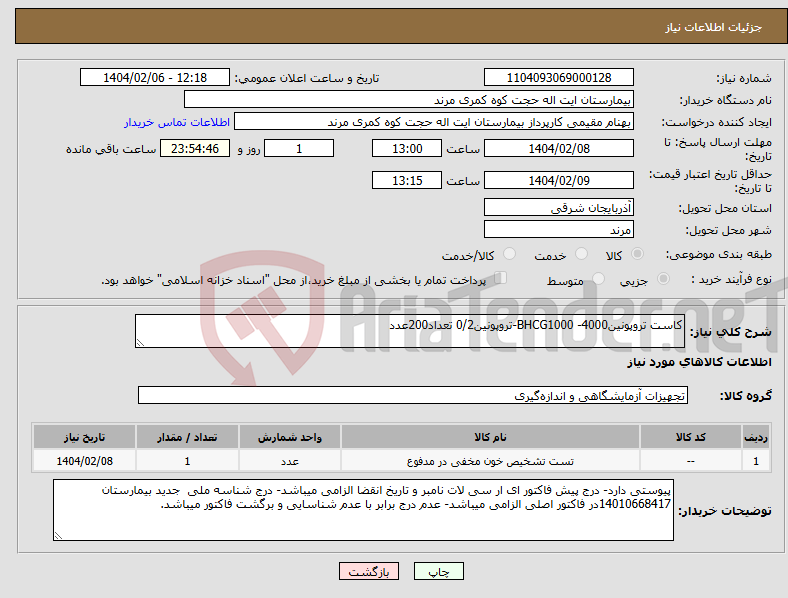Click the item name تست تشخیص خون مخفی cell
The image size is (788, 598).
tap(490, 461)
